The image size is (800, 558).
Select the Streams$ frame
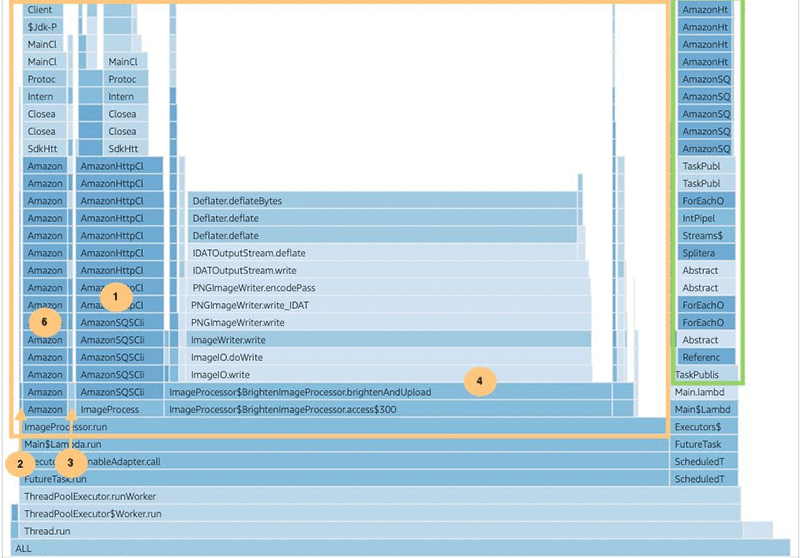tap(706, 236)
